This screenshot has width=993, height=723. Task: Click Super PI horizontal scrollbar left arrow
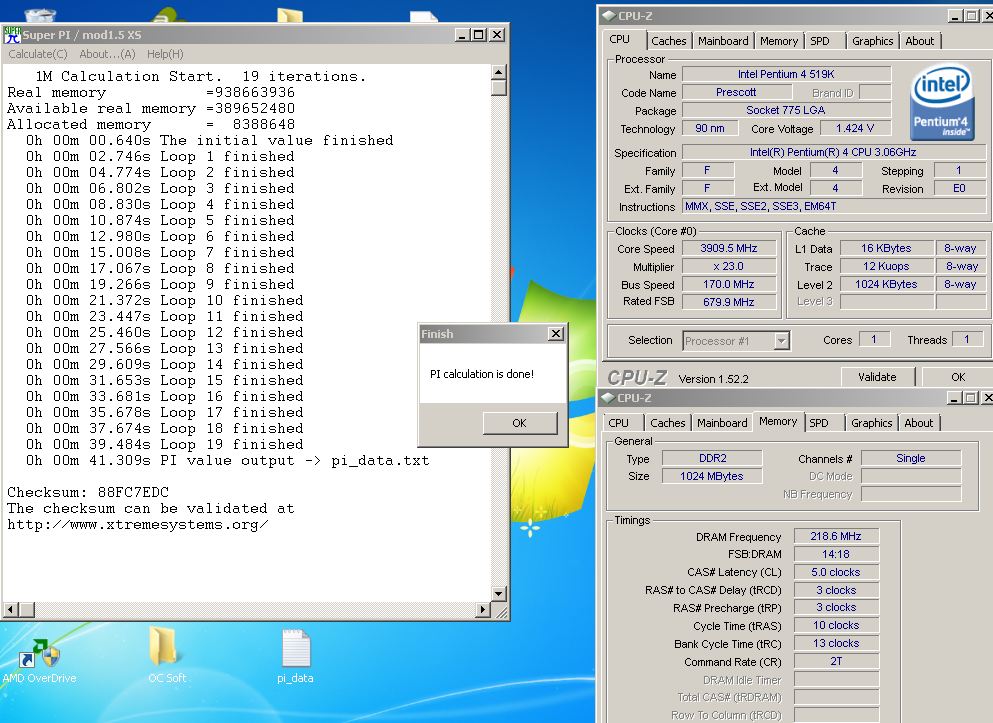11,610
